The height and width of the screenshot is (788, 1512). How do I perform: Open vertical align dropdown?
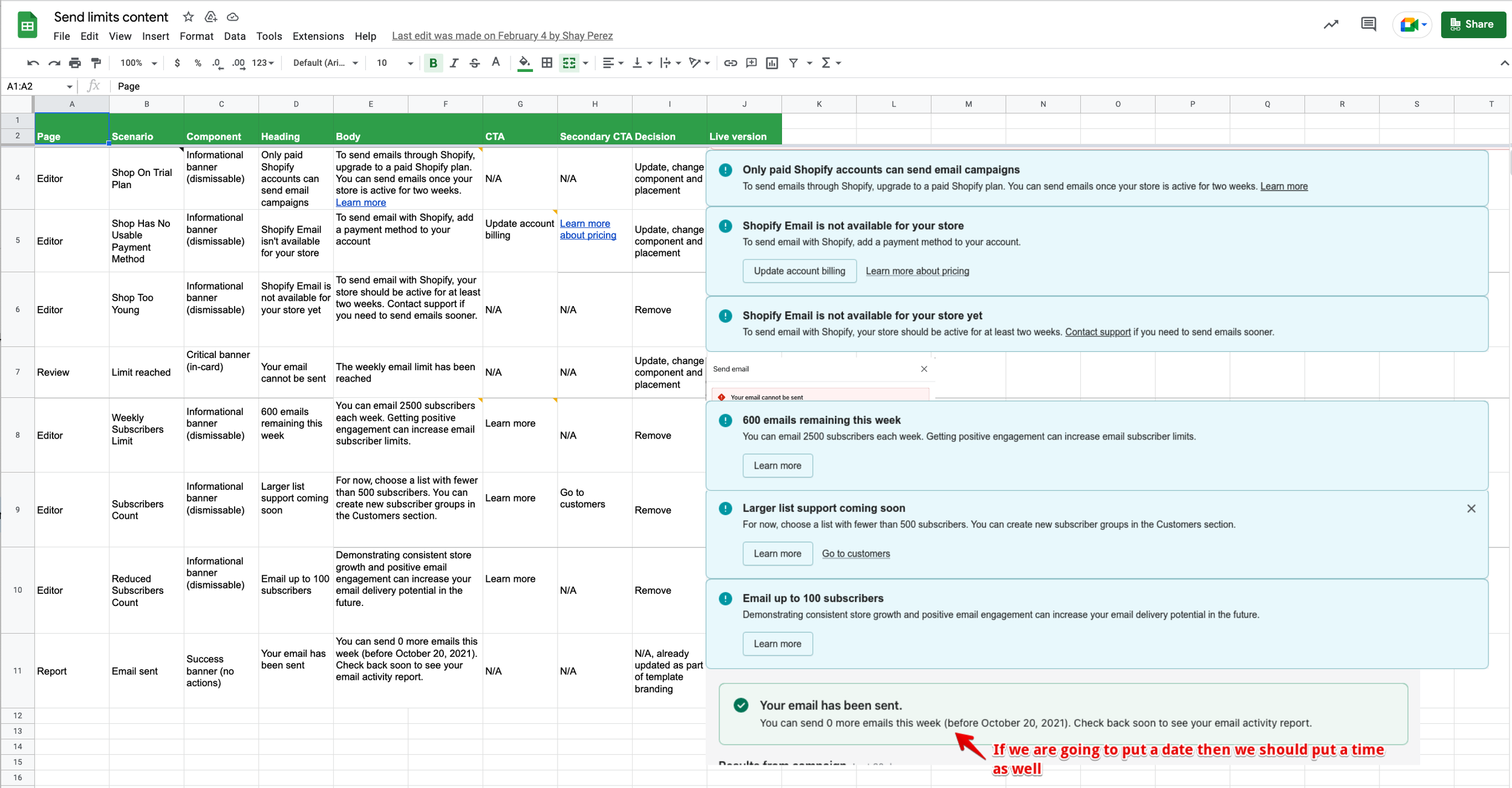pyautogui.click(x=642, y=63)
